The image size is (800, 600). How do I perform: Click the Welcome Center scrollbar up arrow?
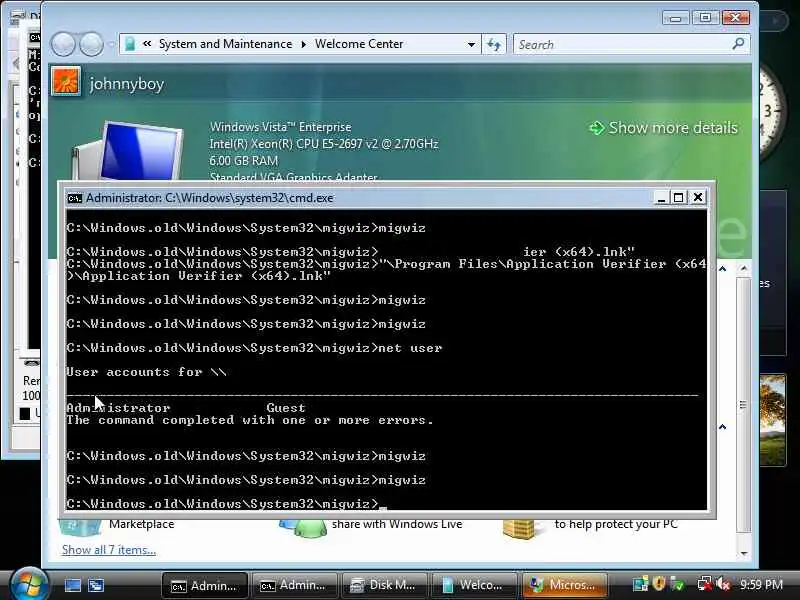pos(744,268)
